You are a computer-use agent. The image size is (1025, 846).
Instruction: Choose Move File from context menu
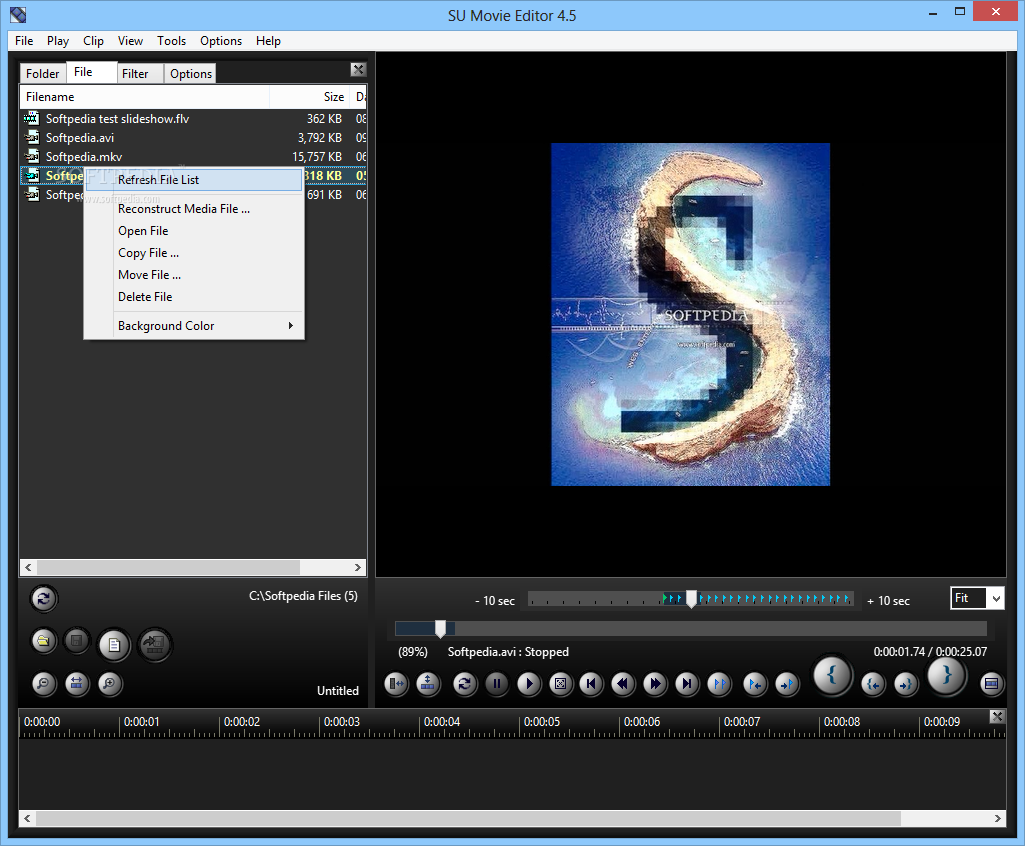tap(194, 275)
